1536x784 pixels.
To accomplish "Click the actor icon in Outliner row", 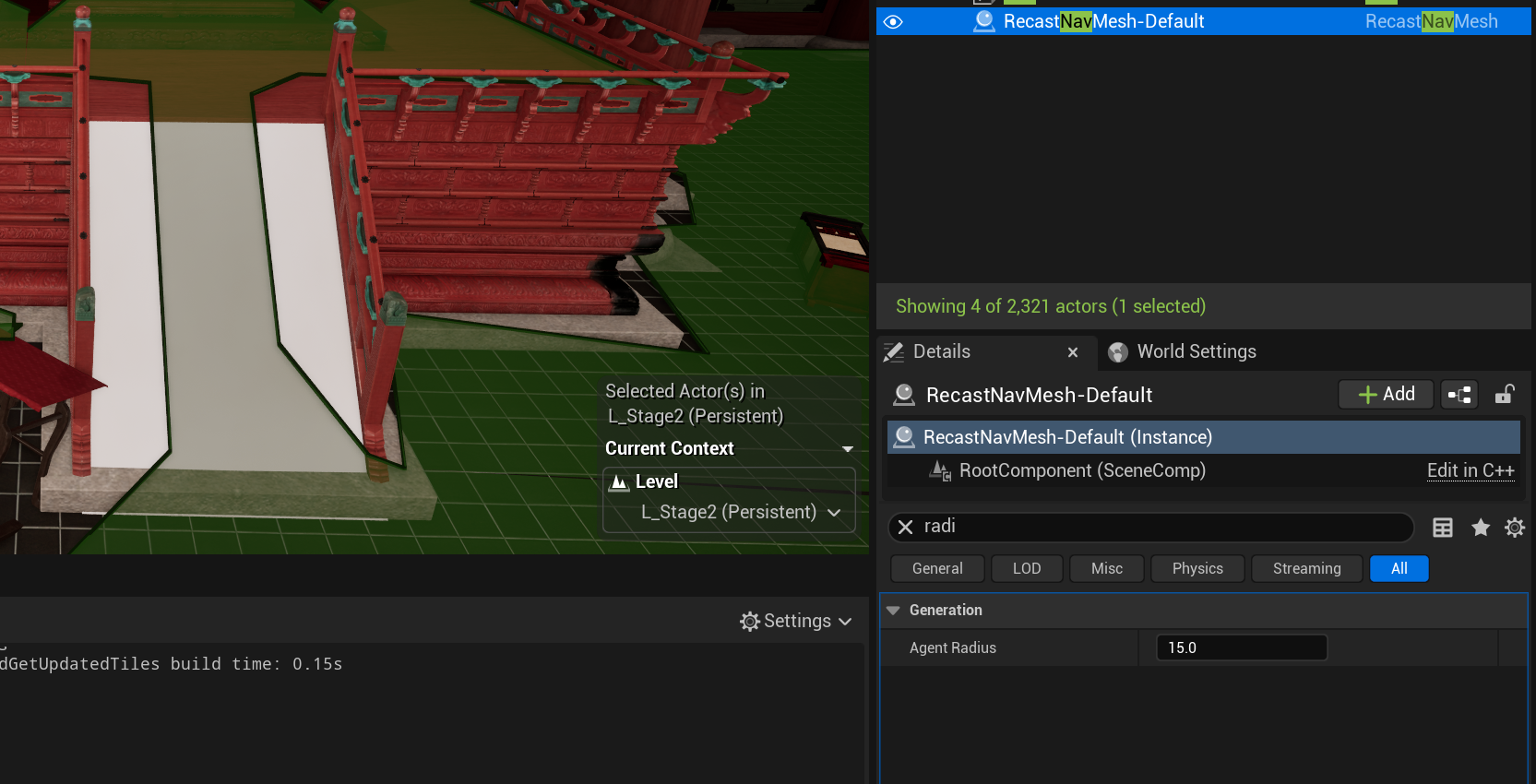I will pos(984,21).
